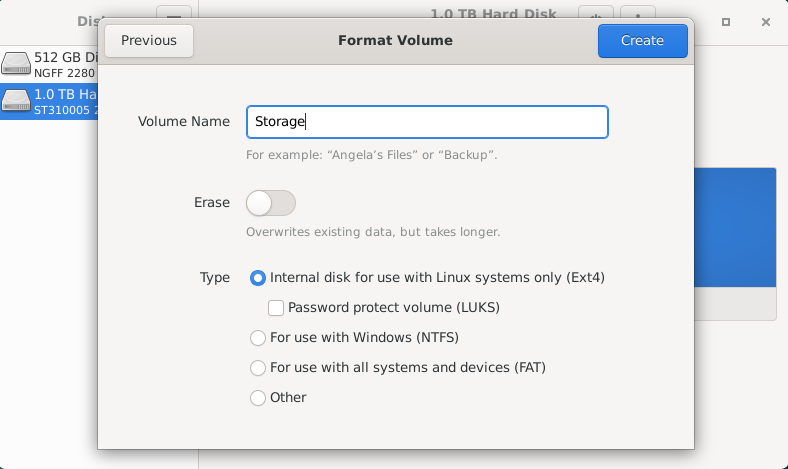Toggle the Erase switch on

pos(271,203)
